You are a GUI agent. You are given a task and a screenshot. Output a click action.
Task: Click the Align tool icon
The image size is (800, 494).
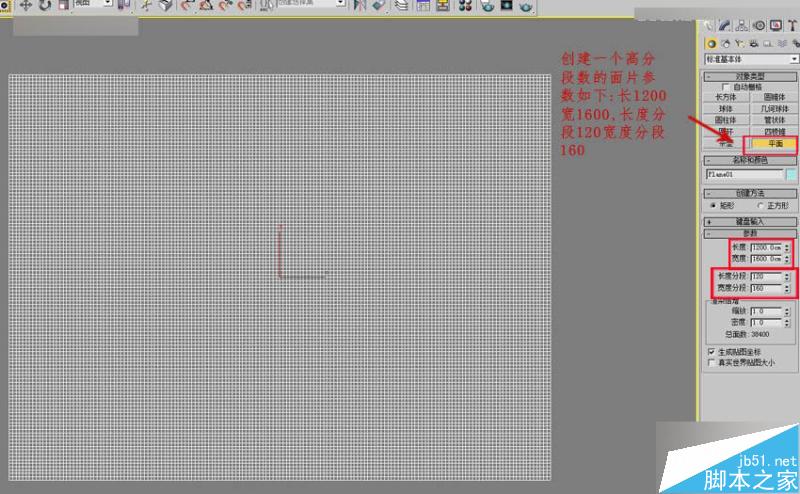tap(379, 6)
